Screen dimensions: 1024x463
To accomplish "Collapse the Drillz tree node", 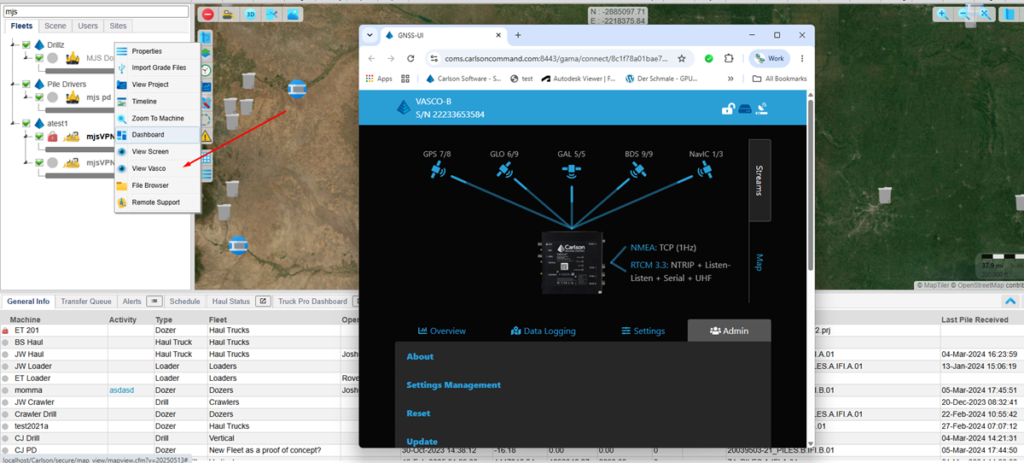I will pos(14,45).
